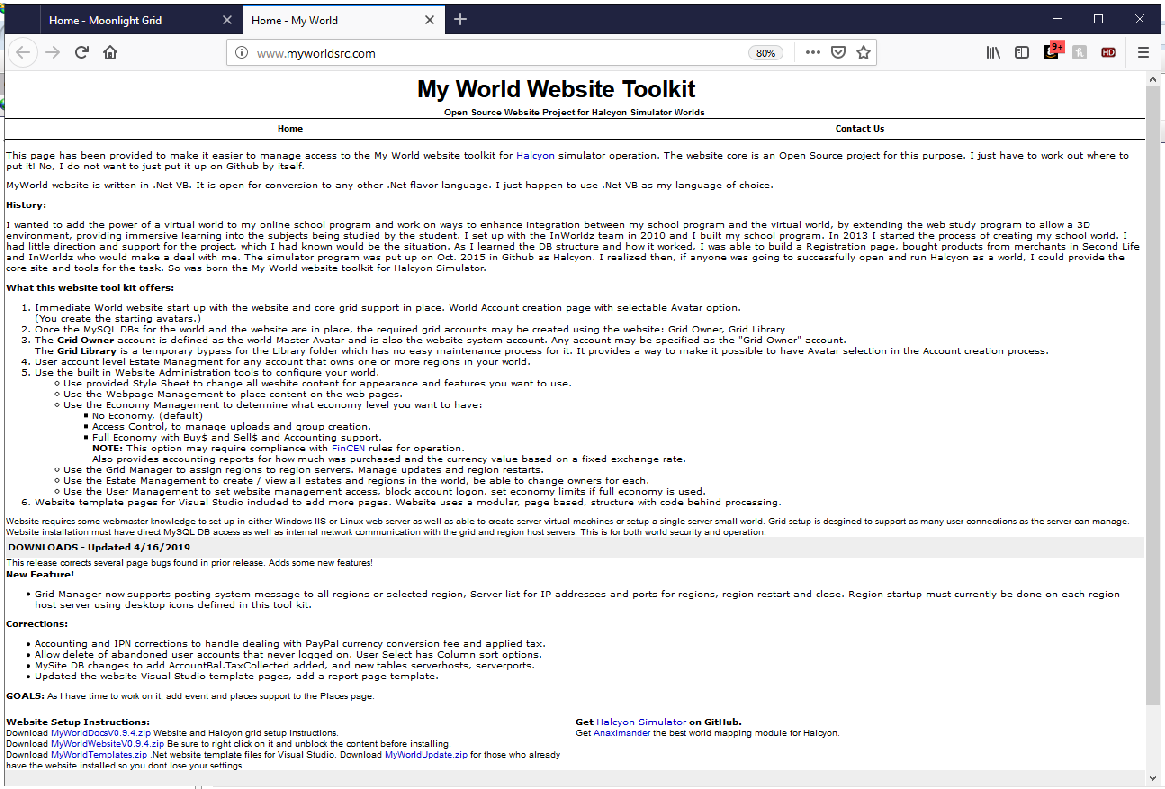
Task: Reload the current page
Action: pos(82,53)
